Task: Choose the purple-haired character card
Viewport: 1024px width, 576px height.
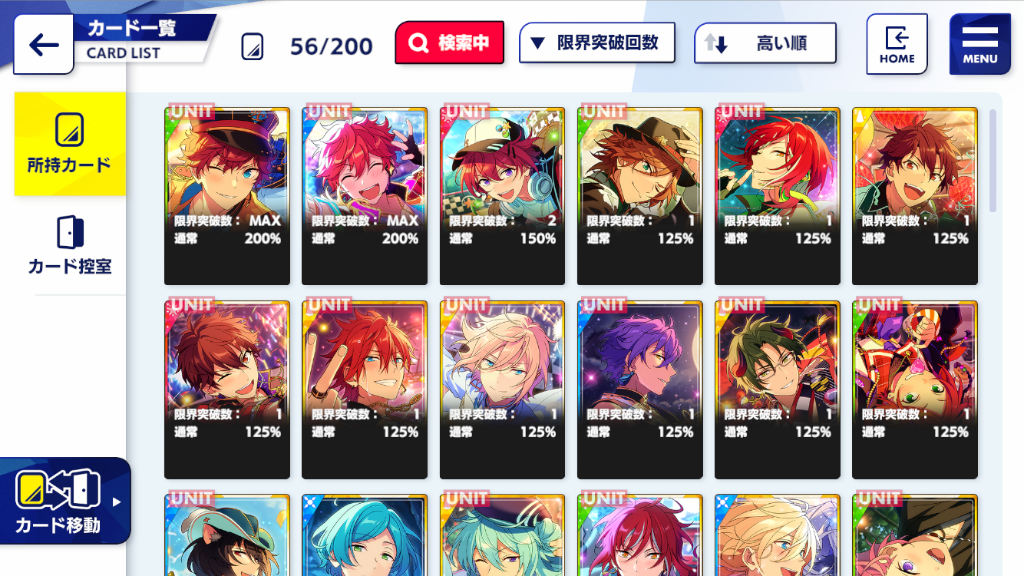Action: pyautogui.click(x=639, y=389)
